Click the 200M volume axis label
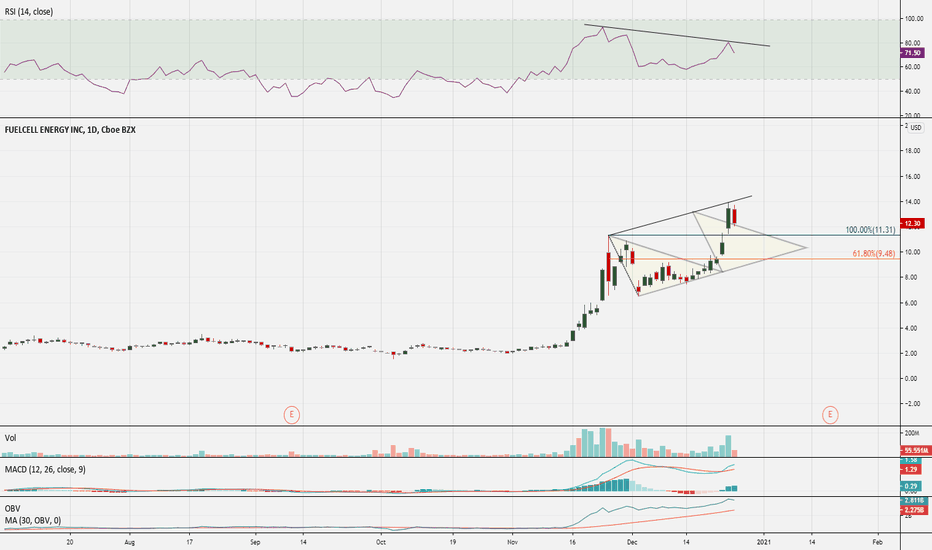 point(912,433)
